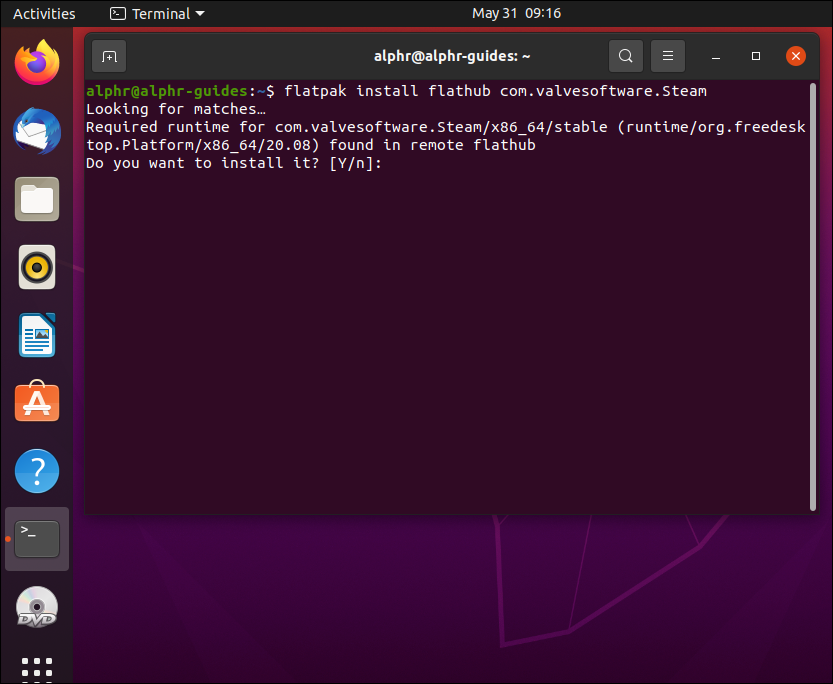Click the 'Looking for matches…' output line
833x684 pixels.
tap(176, 109)
